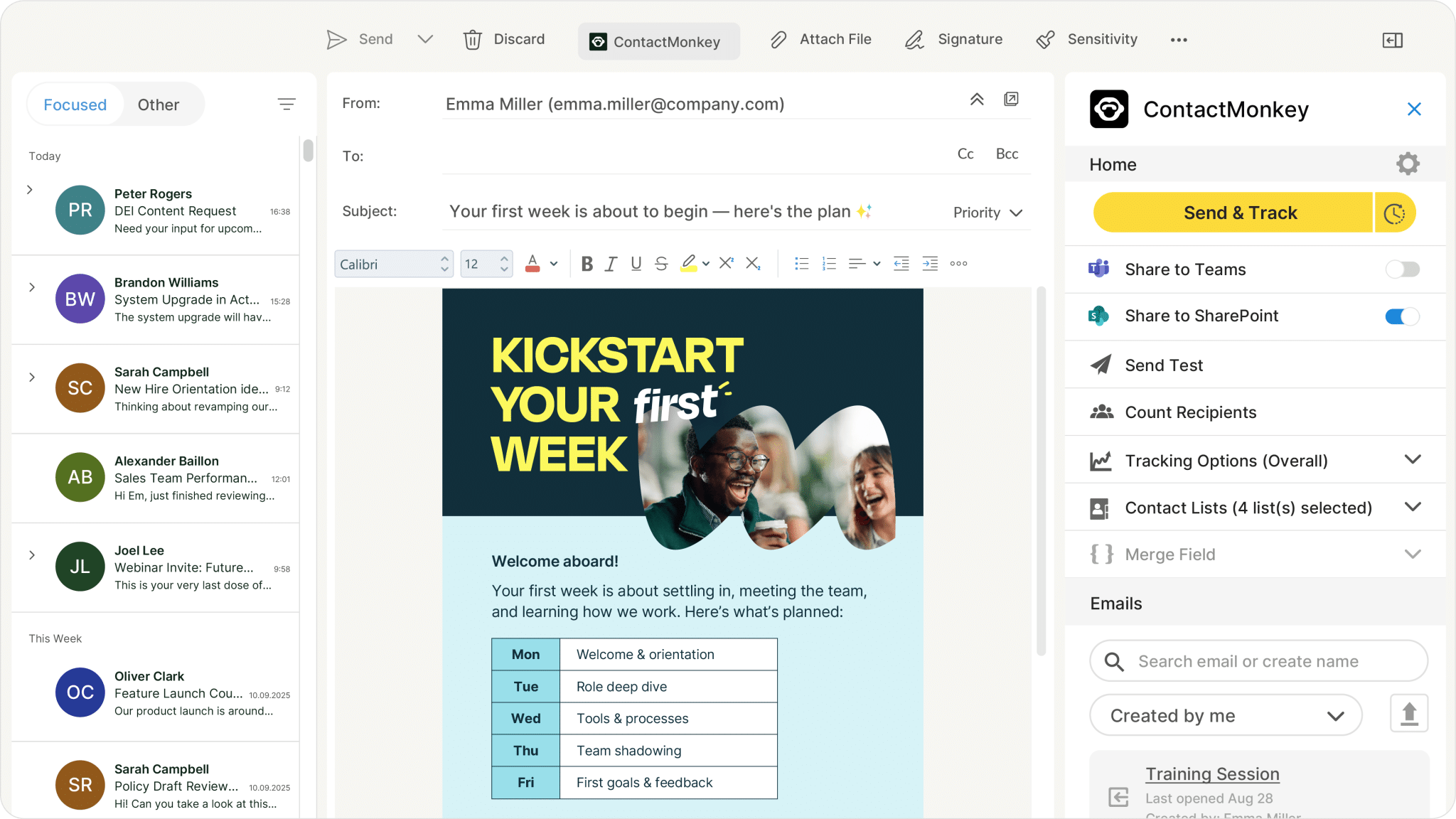Collapse the message header with double chevron
This screenshot has height=819, width=1456.
point(977,100)
